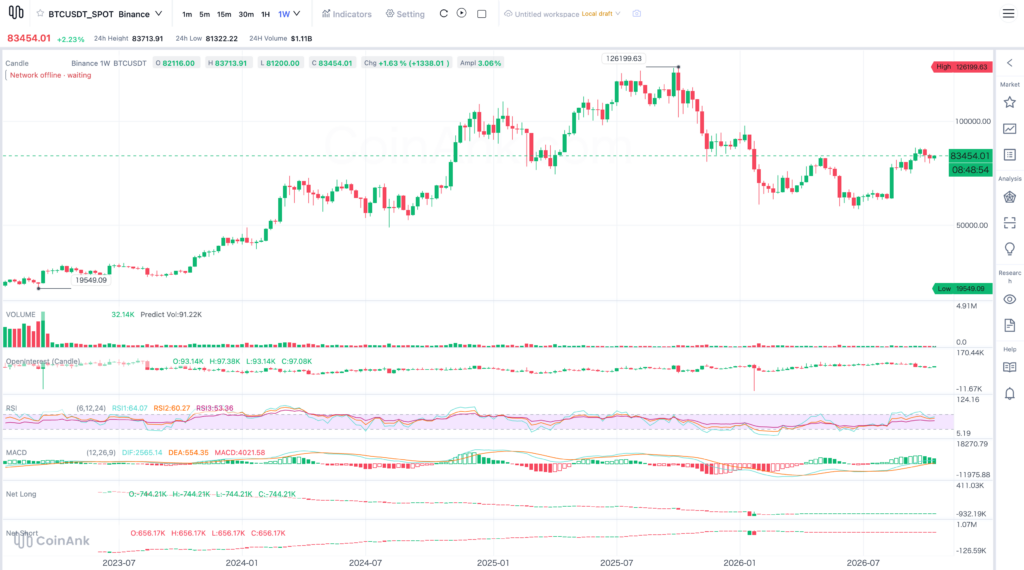Open the Indicators panel

coord(347,14)
